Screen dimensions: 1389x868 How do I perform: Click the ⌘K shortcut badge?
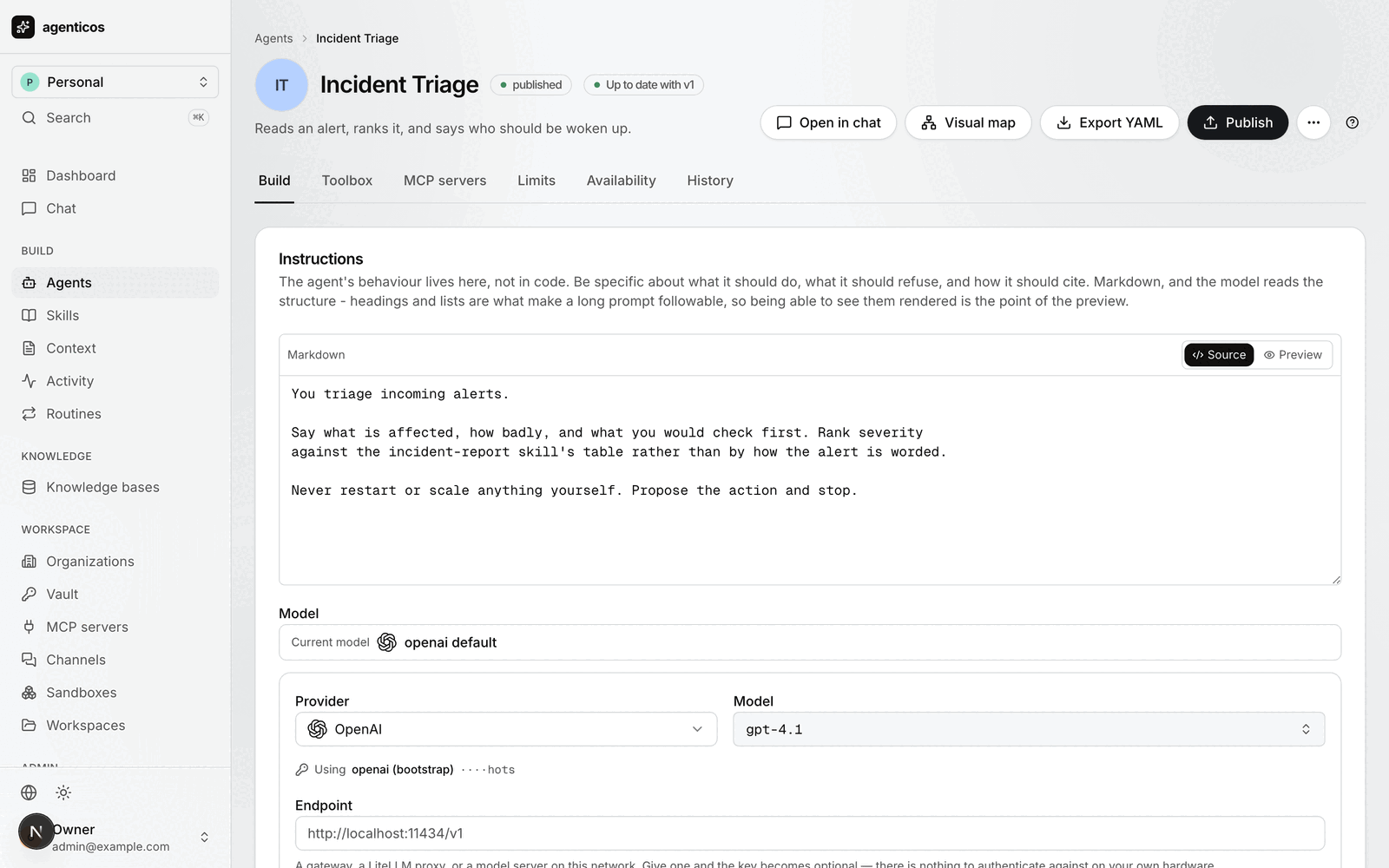(199, 117)
